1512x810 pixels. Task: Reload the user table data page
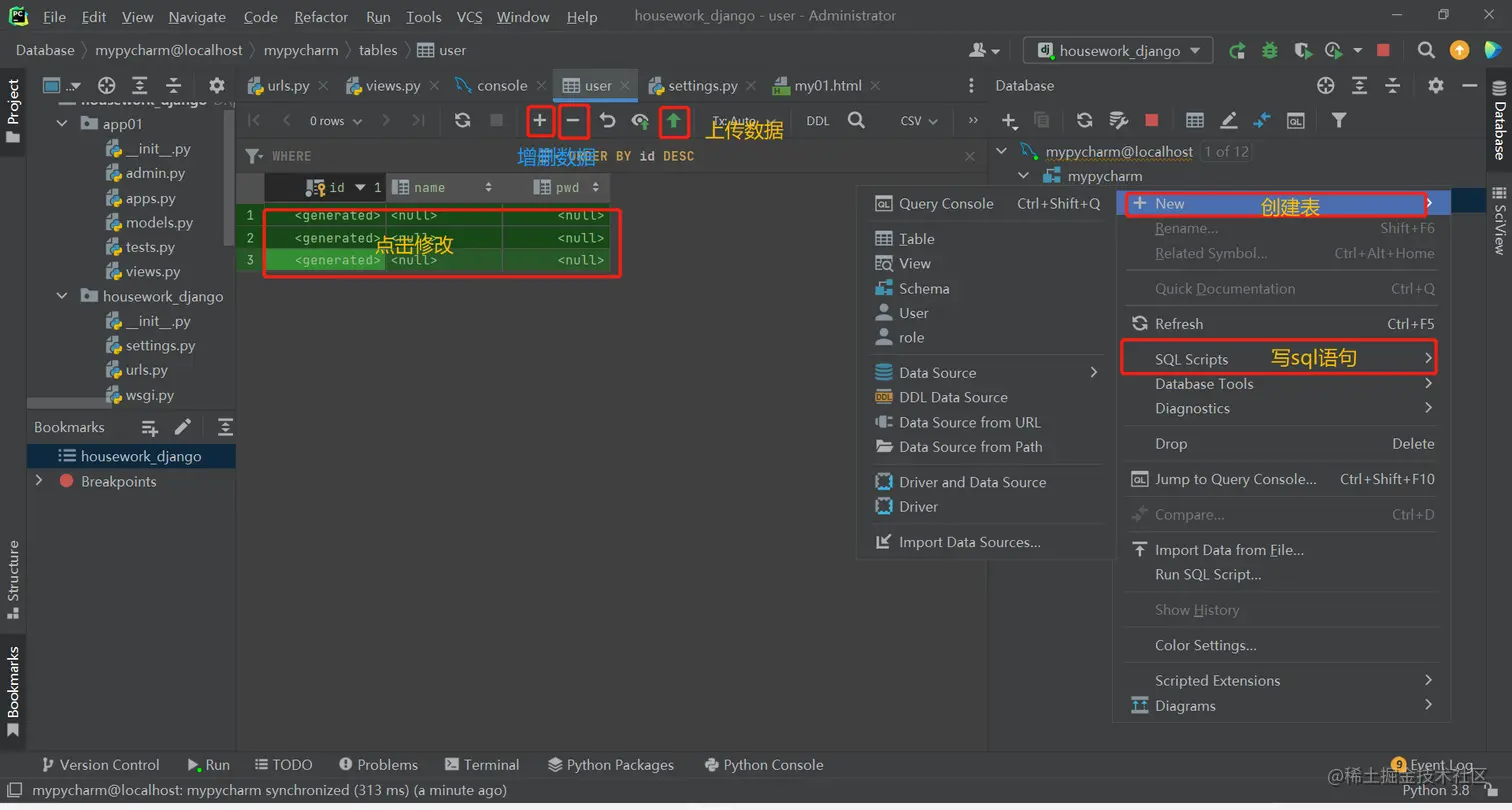tap(462, 121)
